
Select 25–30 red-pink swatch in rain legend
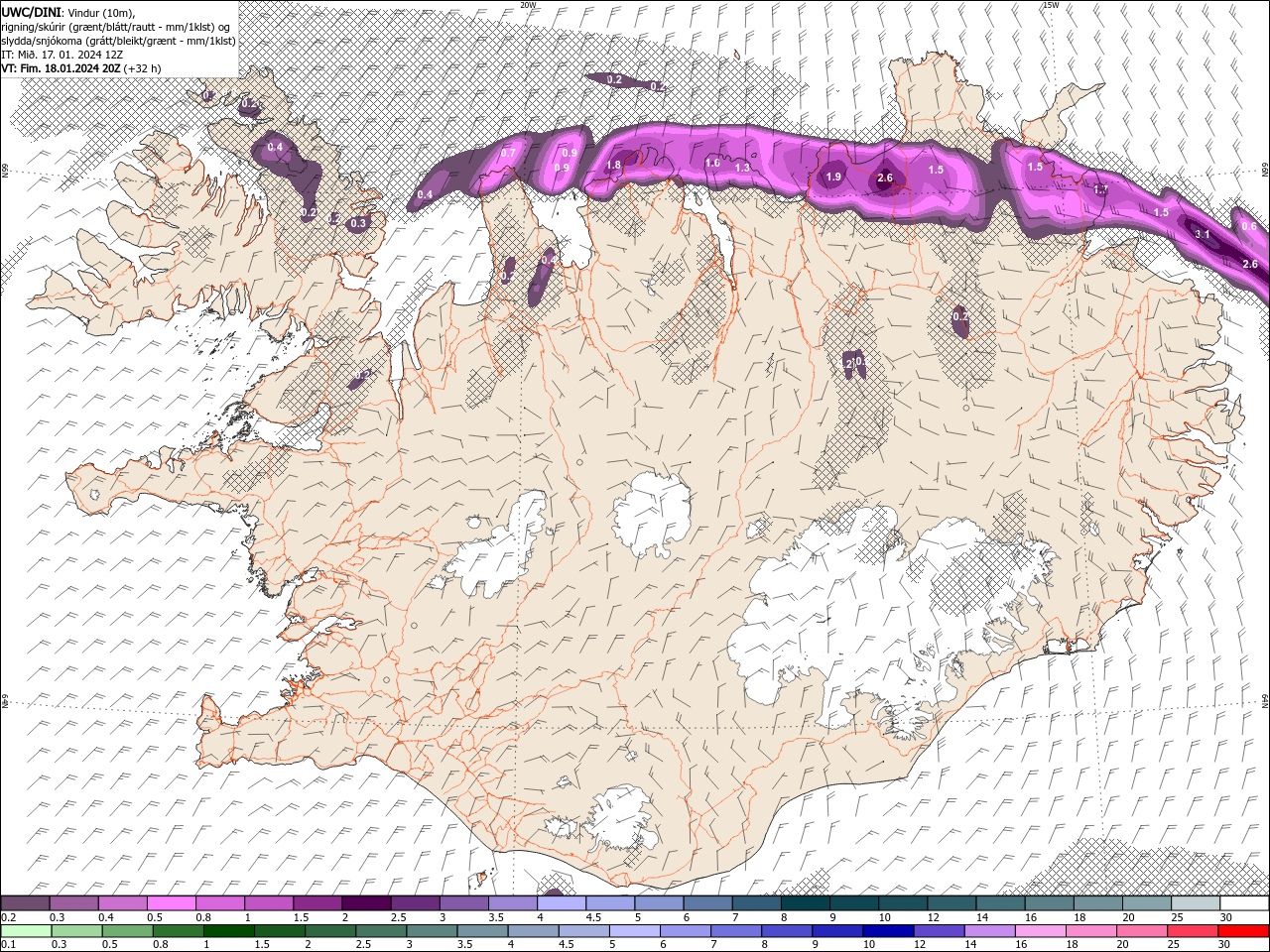pos(1194,931)
